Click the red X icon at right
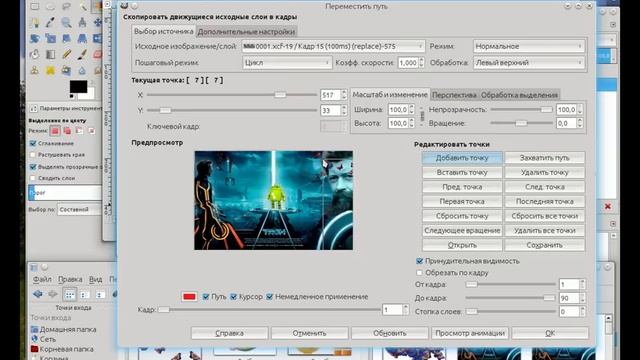This screenshot has height=360, width=640. [x=607, y=206]
